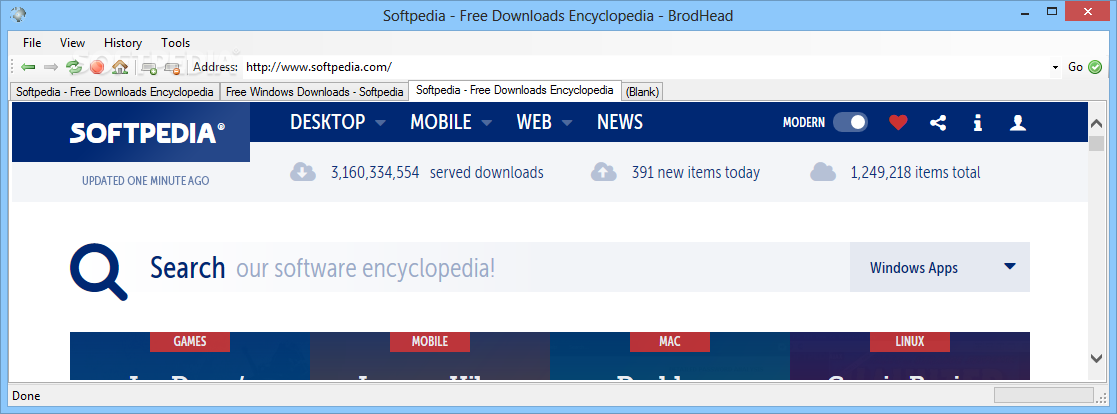This screenshot has height=414, width=1117.
Task: Click the SOFTPEDIA logo
Action: point(147,133)
